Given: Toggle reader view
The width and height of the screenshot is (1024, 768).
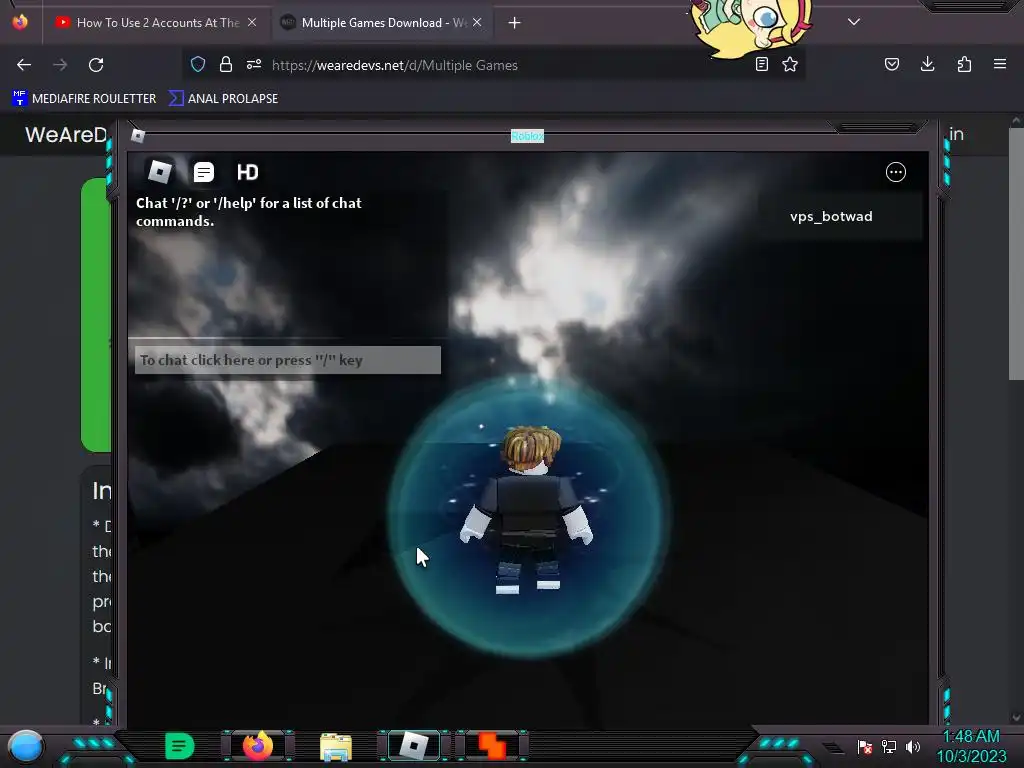Looking at the screenshot, I should point(761,64).
